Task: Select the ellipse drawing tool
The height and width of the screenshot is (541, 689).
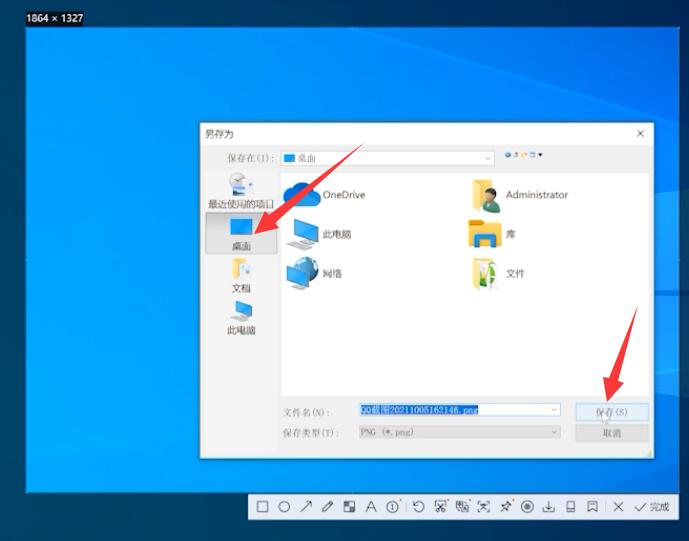Action: coord(284,507)
